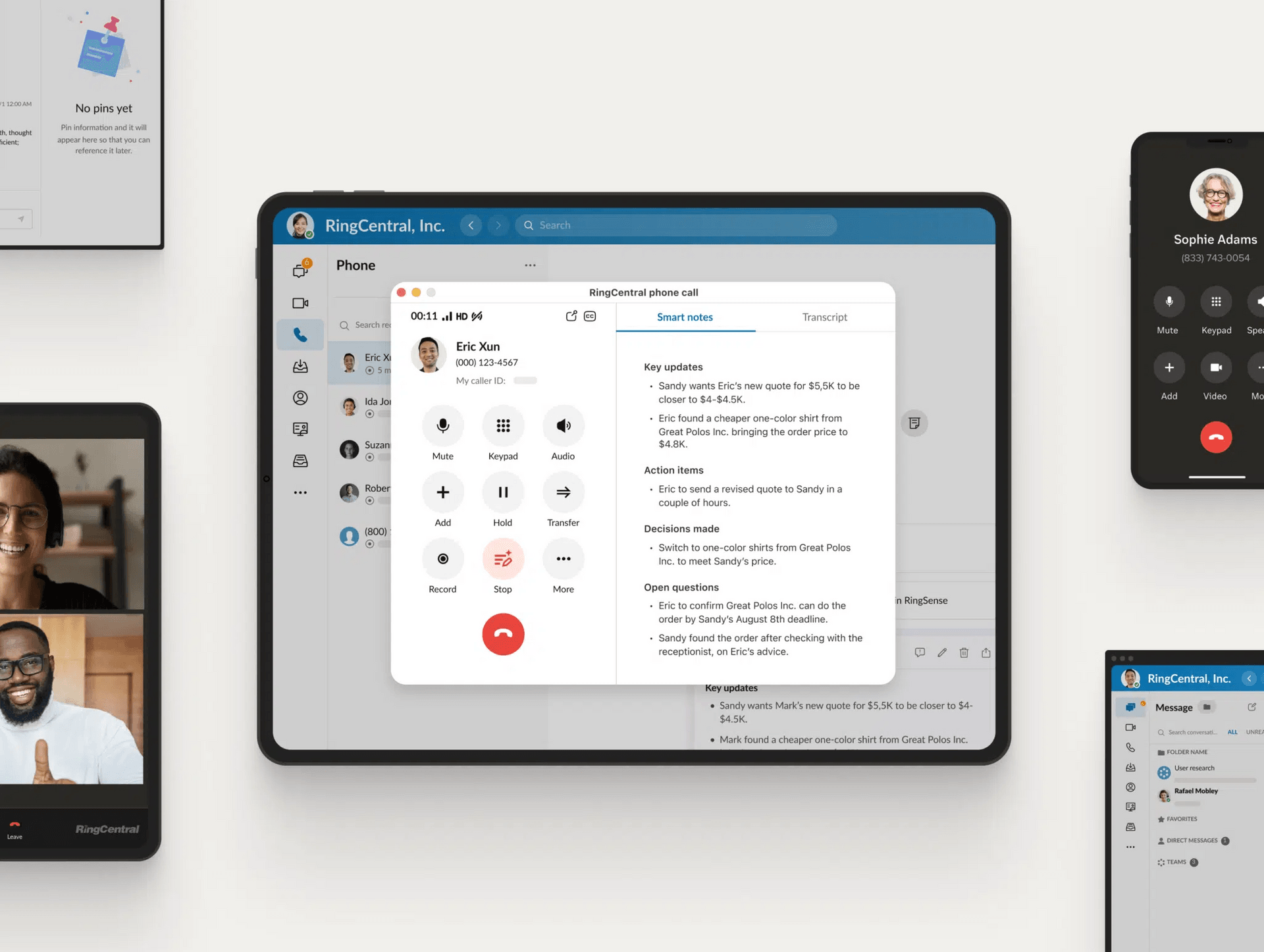The height and width of the screenshot is (952, 1264).
Task: Click forward navigation arrow
Action: (498, 225)
